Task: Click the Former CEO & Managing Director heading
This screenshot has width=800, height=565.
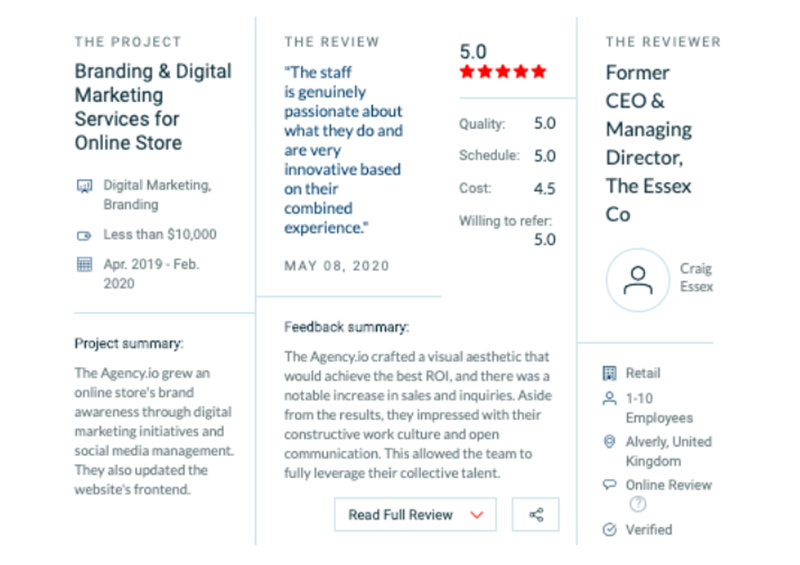Action: pyautogui.click(x=648, y=143)
